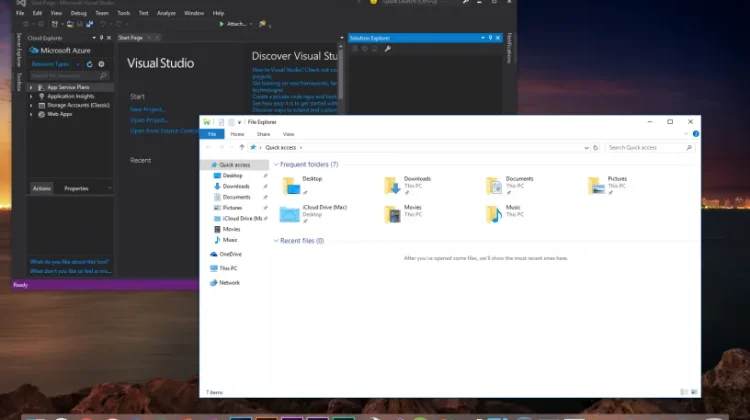Open File tab in File Explorer
750x420 pixels.
tap(212, 134)
